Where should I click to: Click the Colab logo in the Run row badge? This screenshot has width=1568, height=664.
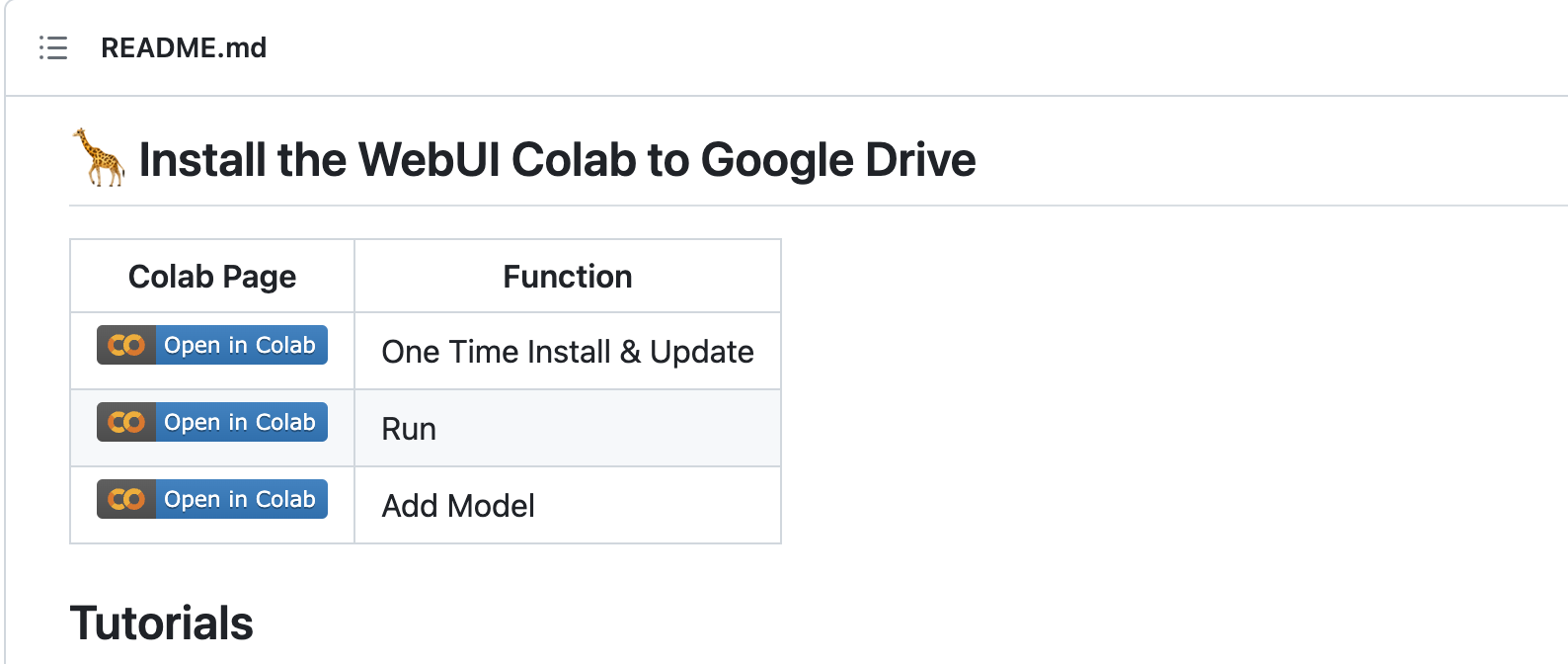click(x=126, y=422)
